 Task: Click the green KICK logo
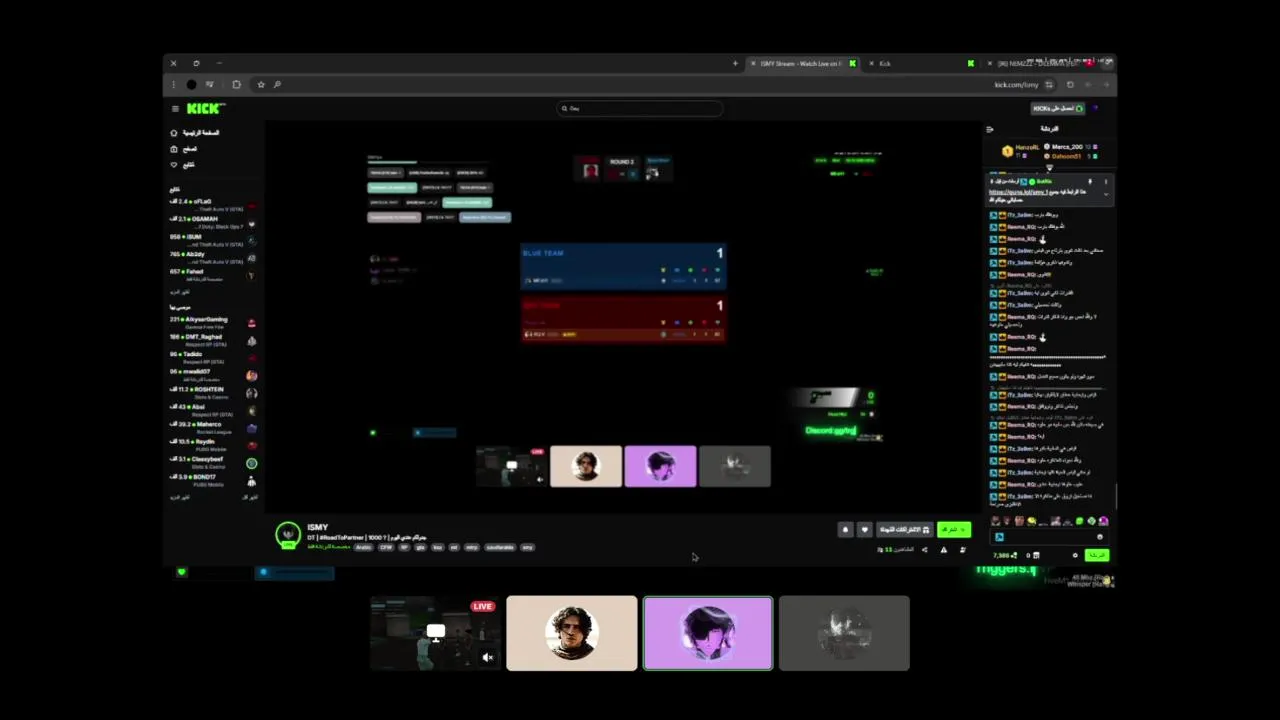click(205, 108)
